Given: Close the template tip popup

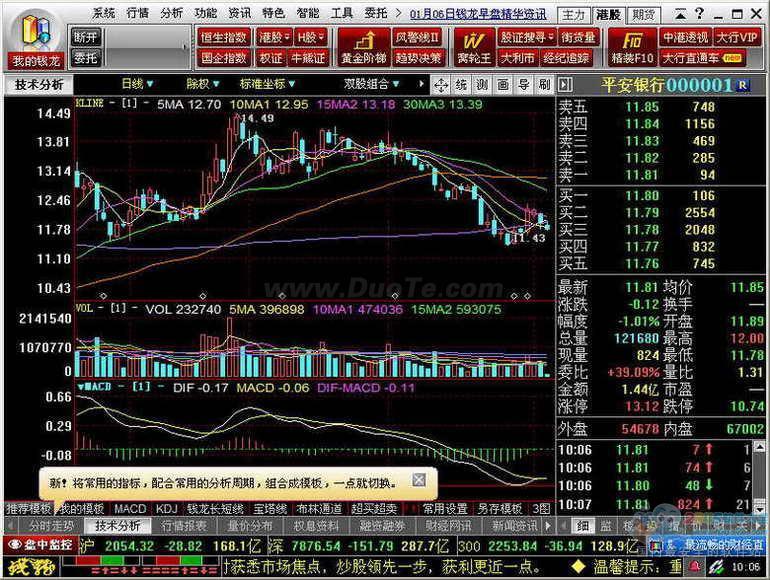Looking at the screenshot, I should click(x=419, y=479).
